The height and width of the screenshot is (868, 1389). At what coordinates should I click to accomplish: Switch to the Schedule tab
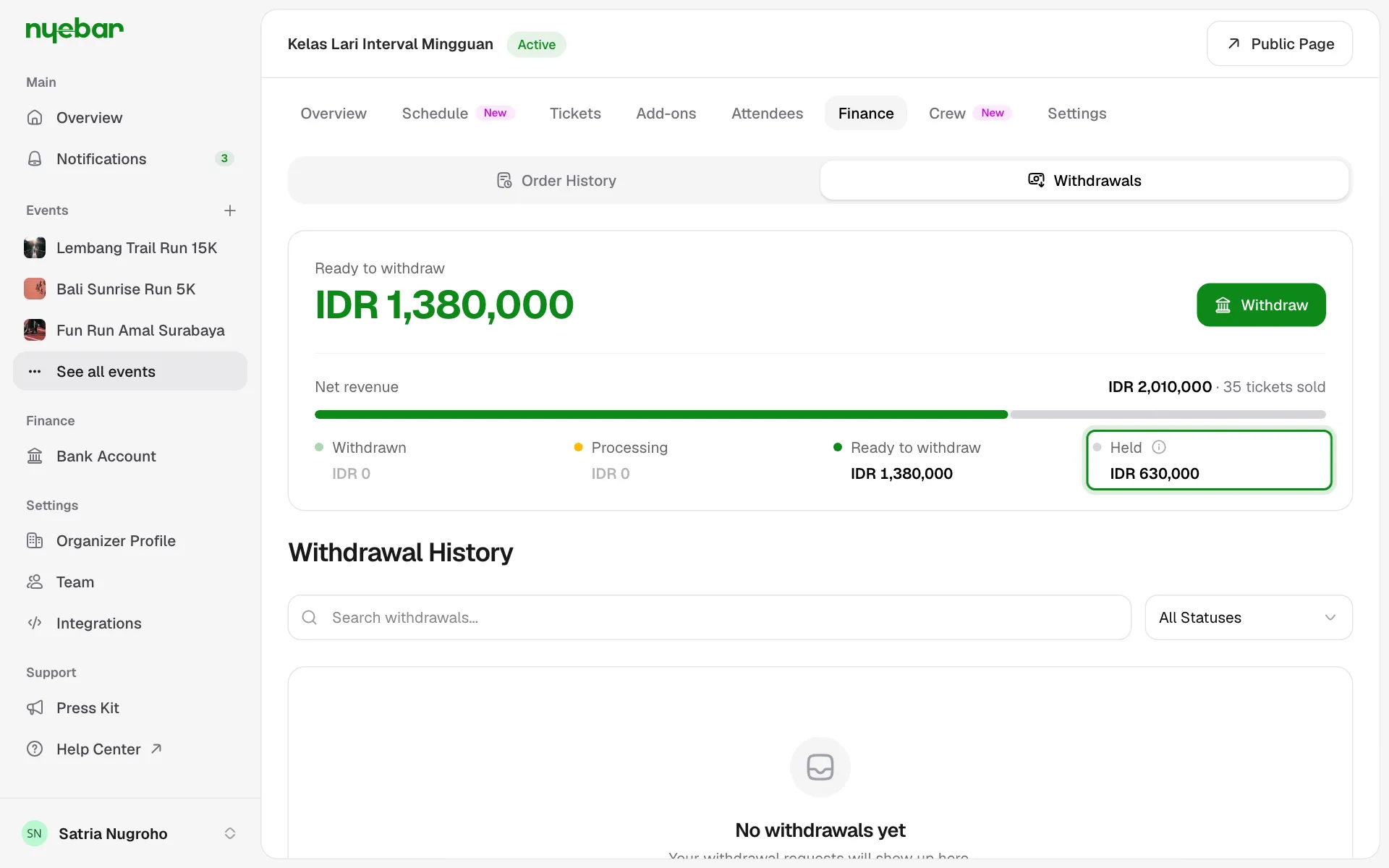click(458, 114)
